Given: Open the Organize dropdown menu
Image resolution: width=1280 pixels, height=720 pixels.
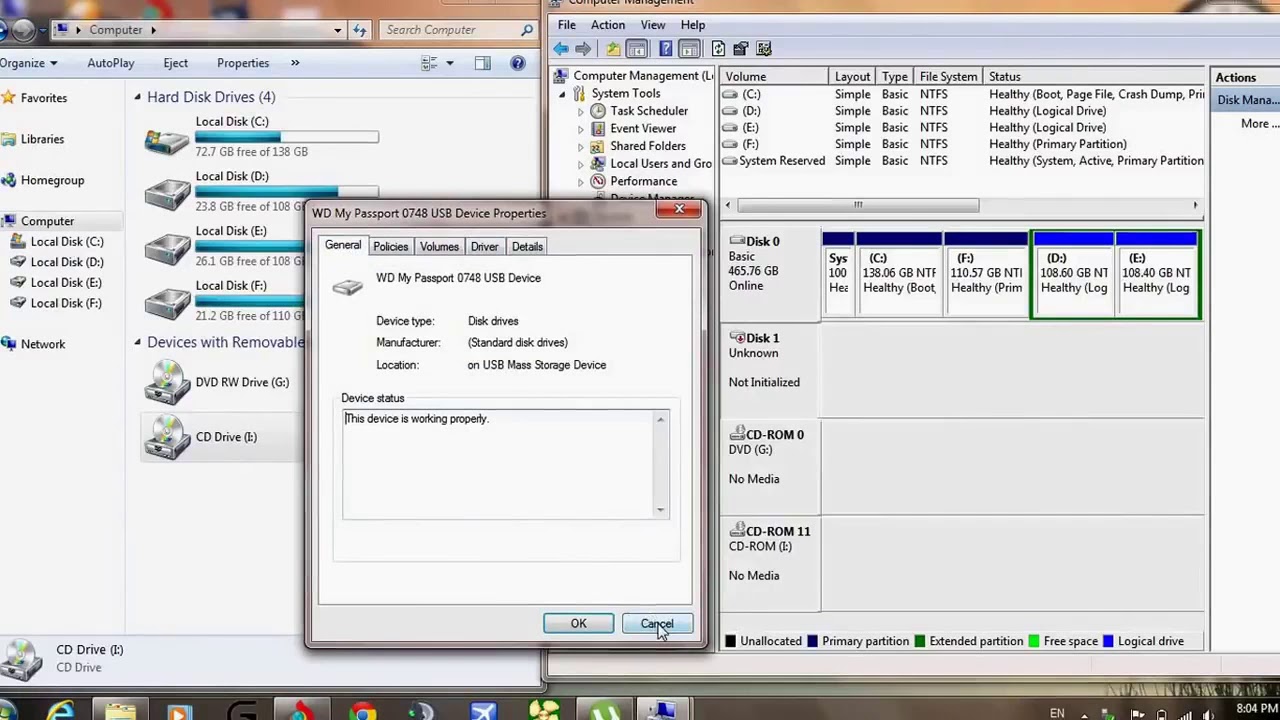Looking at the screenshot, I should point(28,63).
